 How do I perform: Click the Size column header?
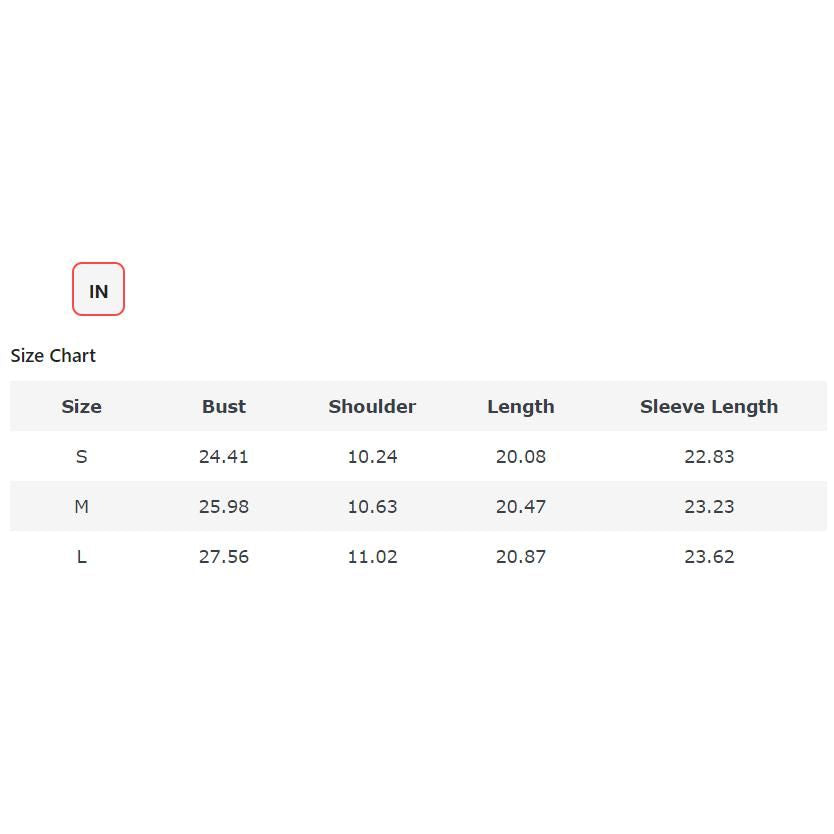81,407
